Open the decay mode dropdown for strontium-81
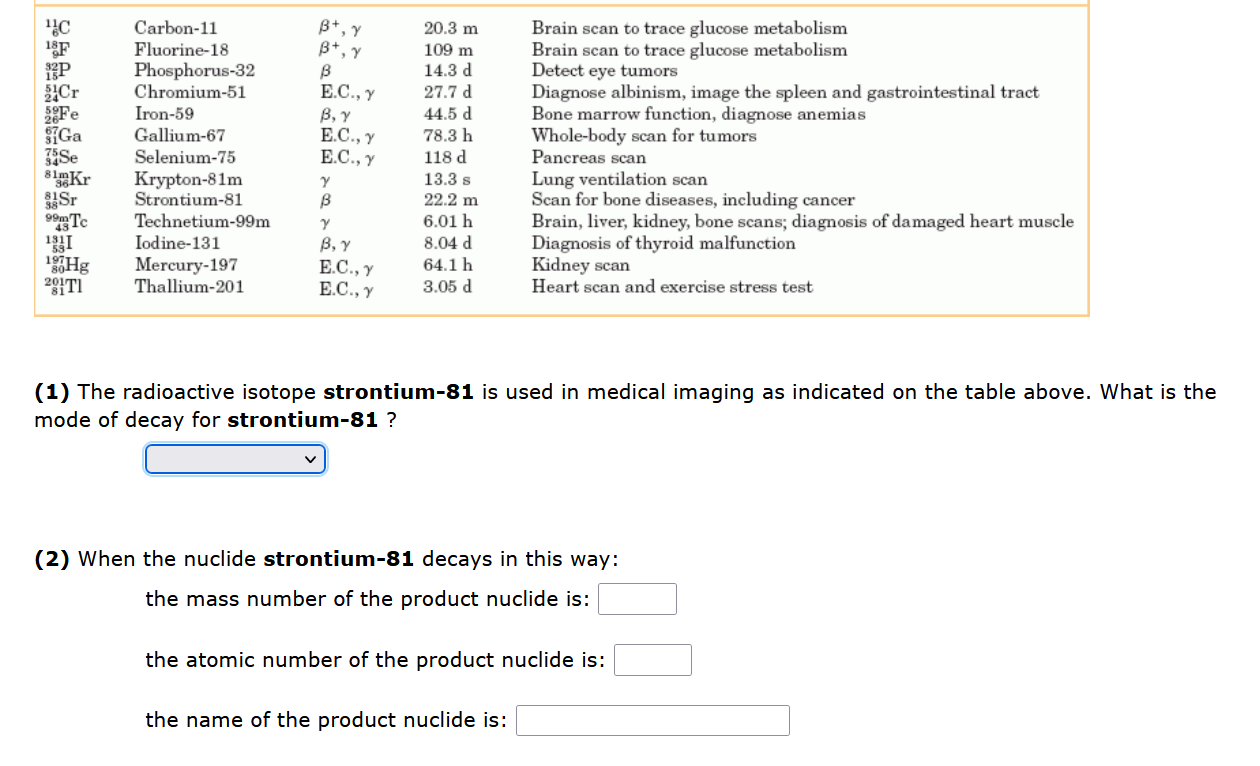The width and height of the screenshot is (1260, 766). tap(235, 459)
